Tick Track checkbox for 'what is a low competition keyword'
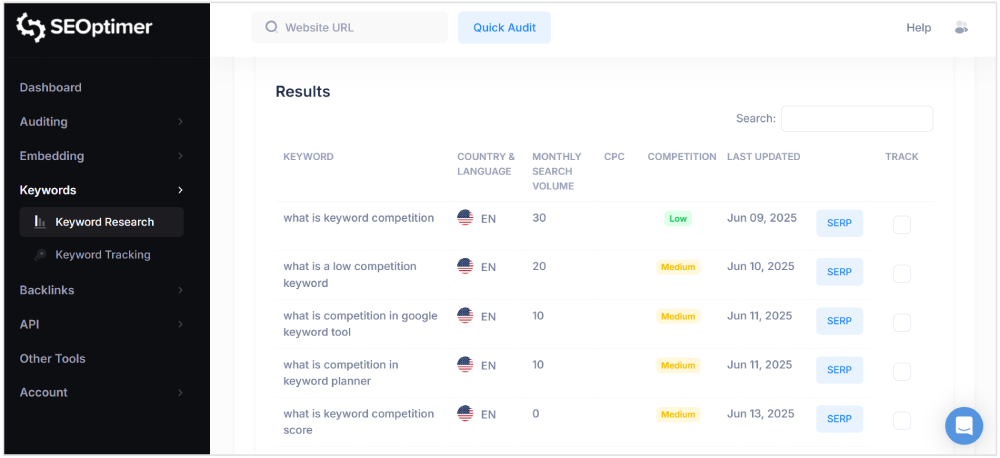This screenshot has height=458, width=1000. pyautogui.click(x=902, y=273)
